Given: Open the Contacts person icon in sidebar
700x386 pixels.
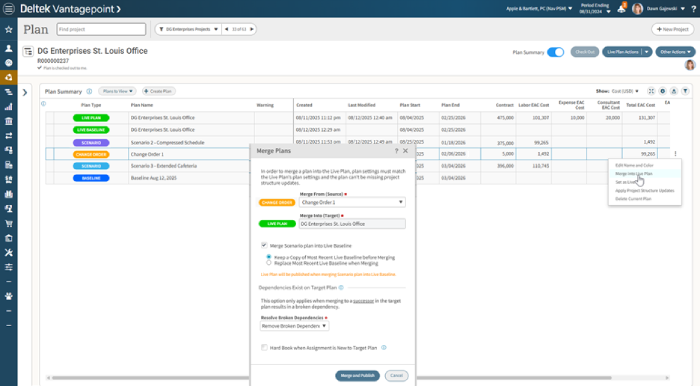Looking at the screenshot, I should pos(8,48).
